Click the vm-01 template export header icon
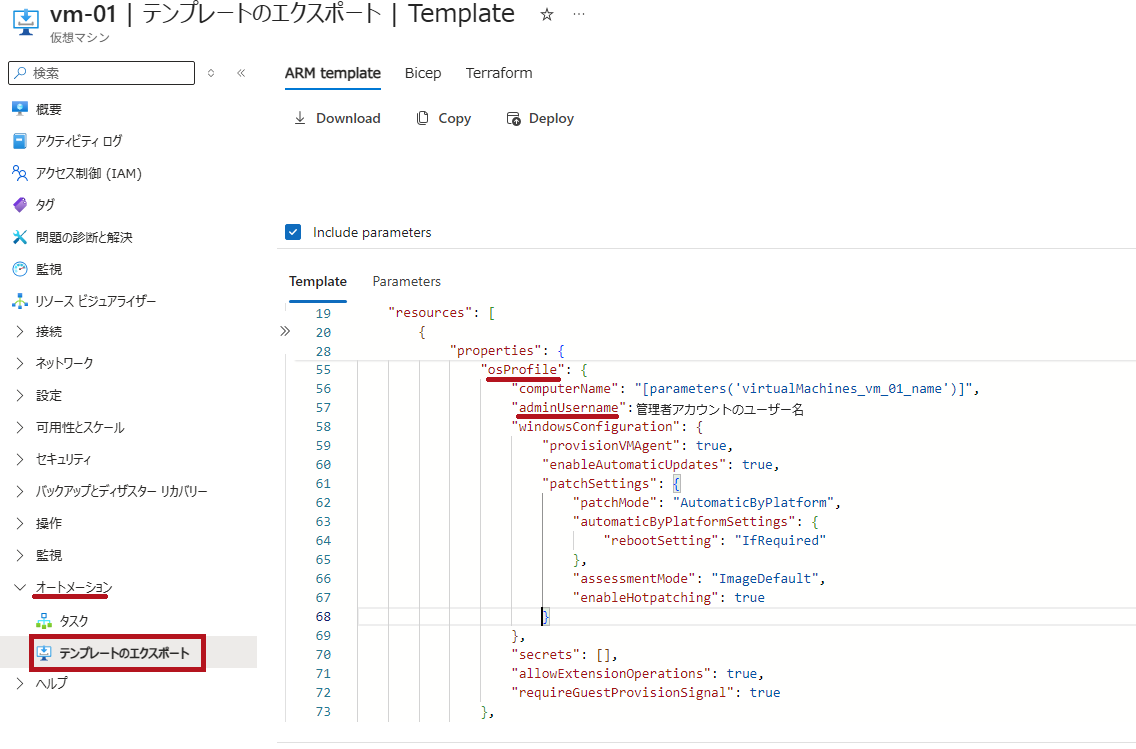The width and height of the screenshot is (1136, 749). click(26, 22)
